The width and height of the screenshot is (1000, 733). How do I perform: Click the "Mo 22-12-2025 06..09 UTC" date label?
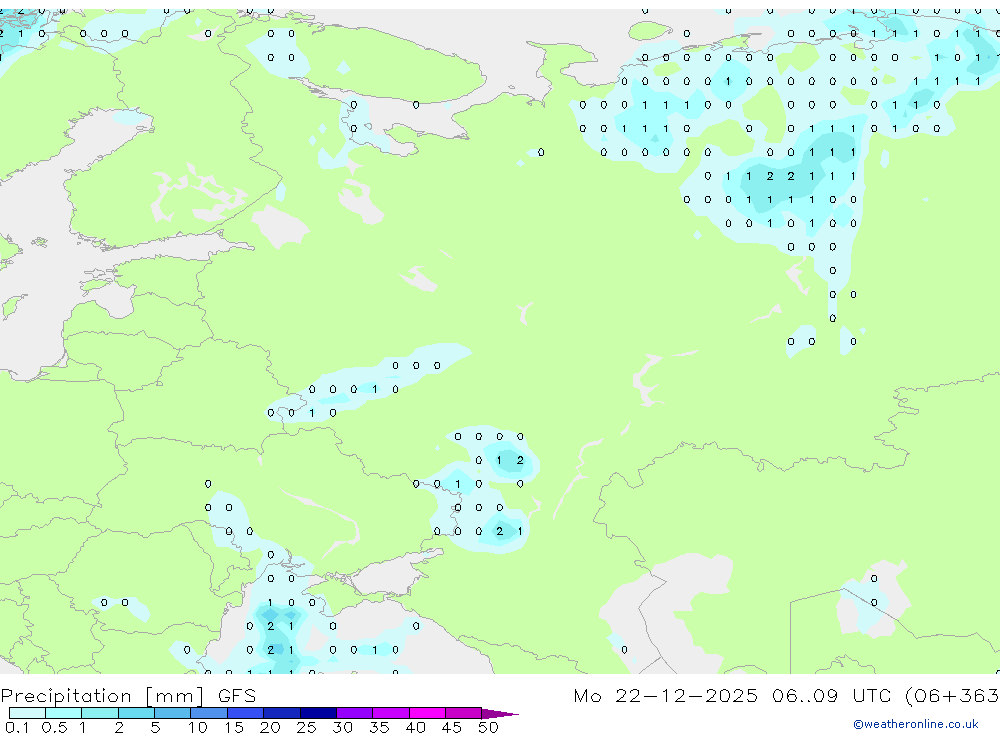pos(735,695)
